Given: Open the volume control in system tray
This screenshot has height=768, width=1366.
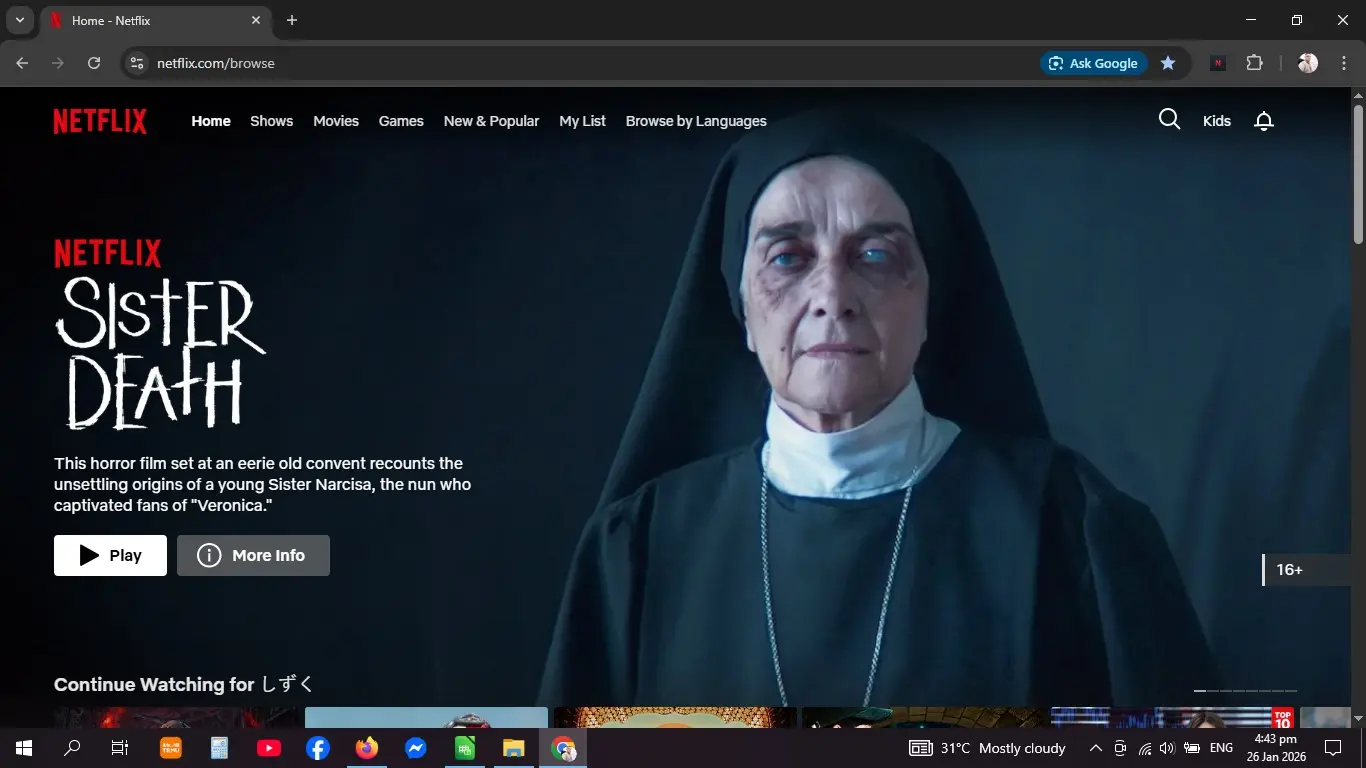Looking at the screenshot, I should (1167, 748).
